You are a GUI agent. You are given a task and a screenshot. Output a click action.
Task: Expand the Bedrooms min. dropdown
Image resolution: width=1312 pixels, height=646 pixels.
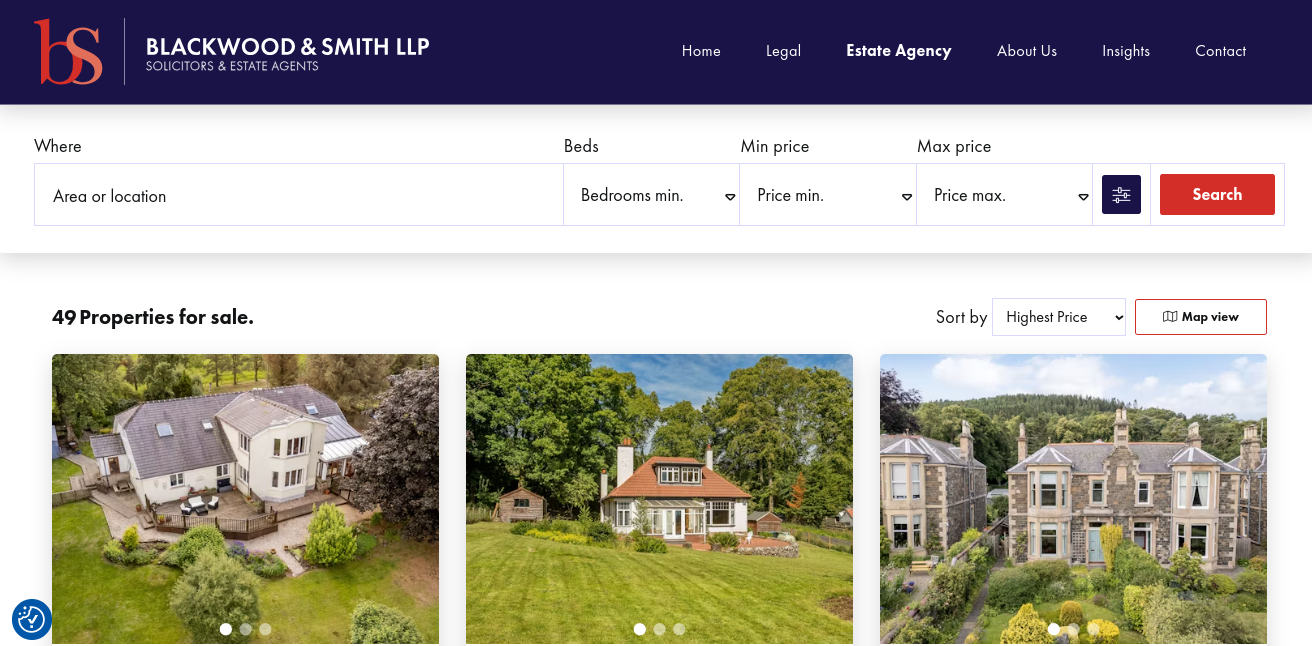click(651, 195)
